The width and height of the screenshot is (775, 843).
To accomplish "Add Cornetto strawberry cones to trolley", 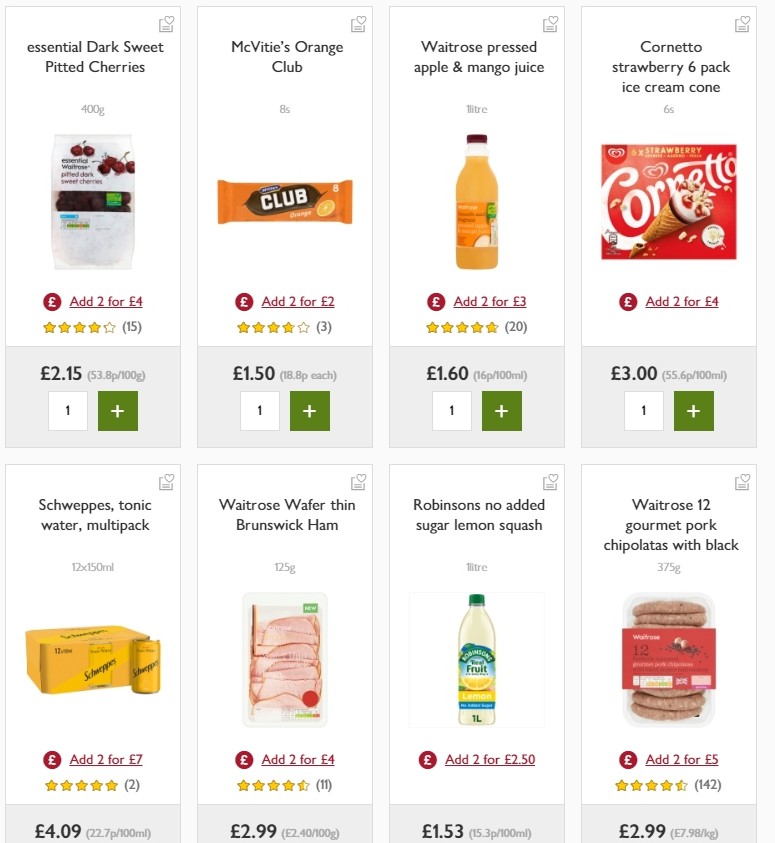I will pyautogui.click(x=693, y=410).
